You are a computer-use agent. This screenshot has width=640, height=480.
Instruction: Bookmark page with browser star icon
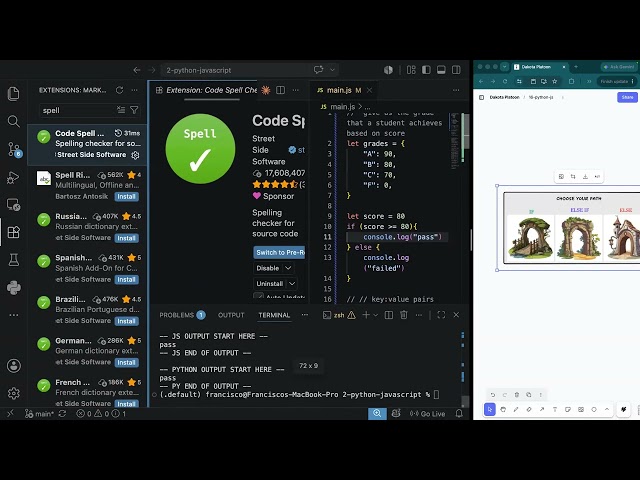pyautogui.click(x=555, y=81)
